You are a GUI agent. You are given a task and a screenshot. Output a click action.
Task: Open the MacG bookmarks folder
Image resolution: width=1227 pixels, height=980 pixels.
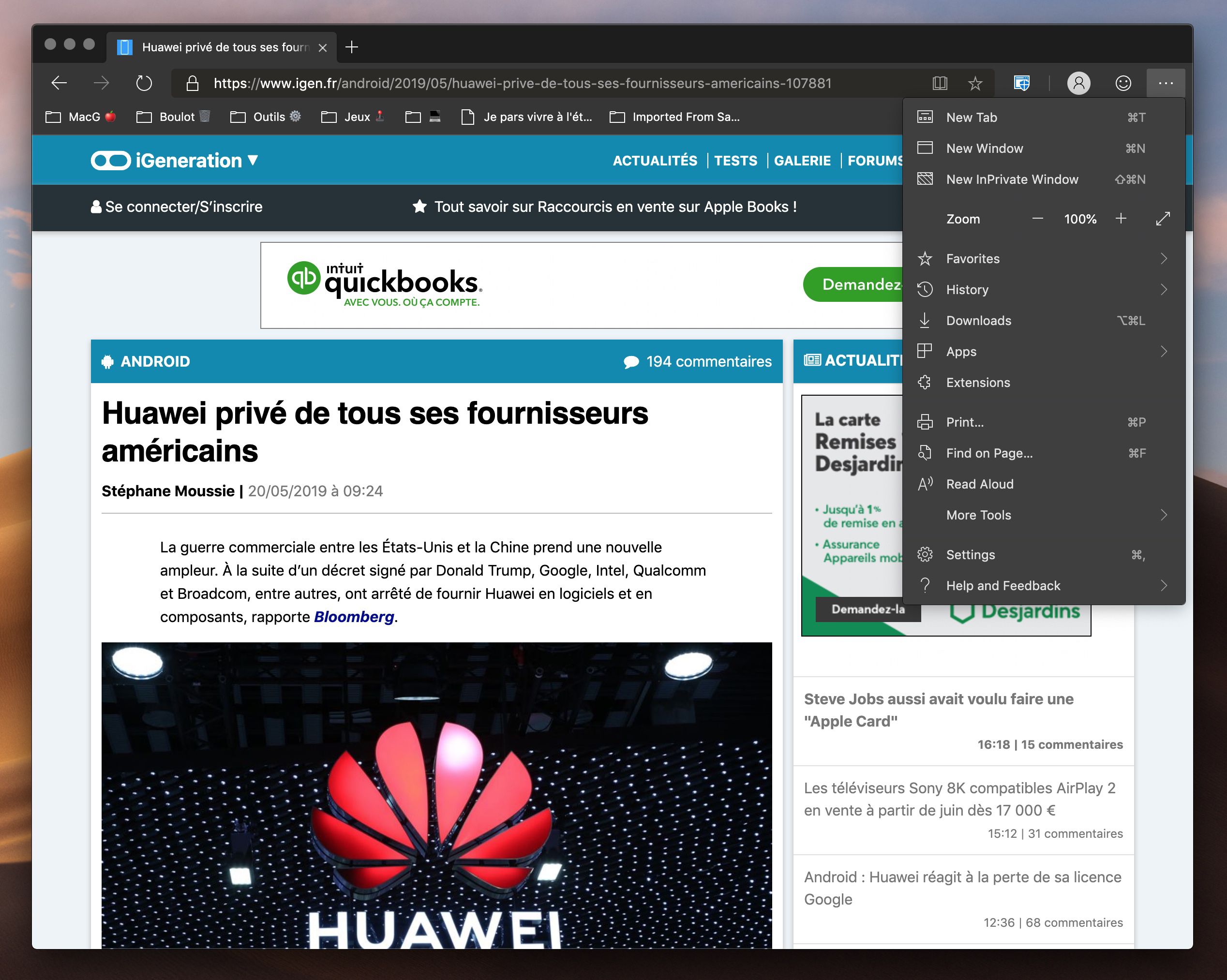(81, 117)
